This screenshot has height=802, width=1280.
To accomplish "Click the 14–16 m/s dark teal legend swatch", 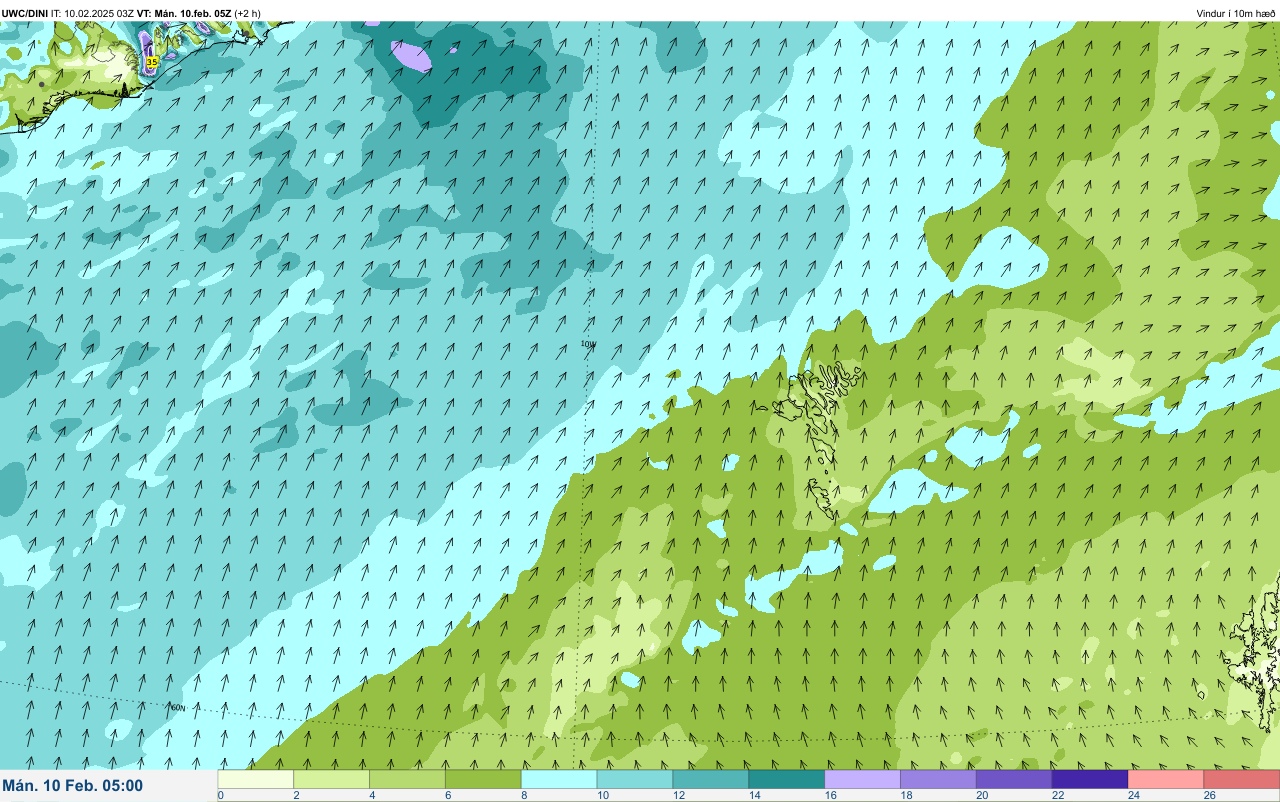I will pos(787,779).
